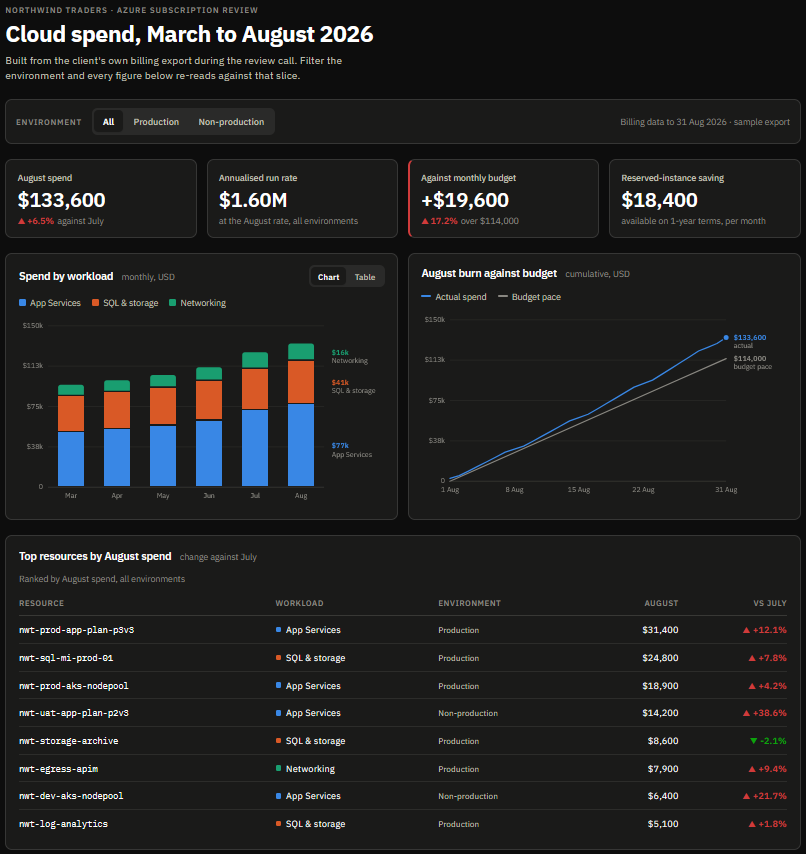Sort by the ENVIRONMENT column header
This screenshot has width=806, height=854.
click(469, 603)
